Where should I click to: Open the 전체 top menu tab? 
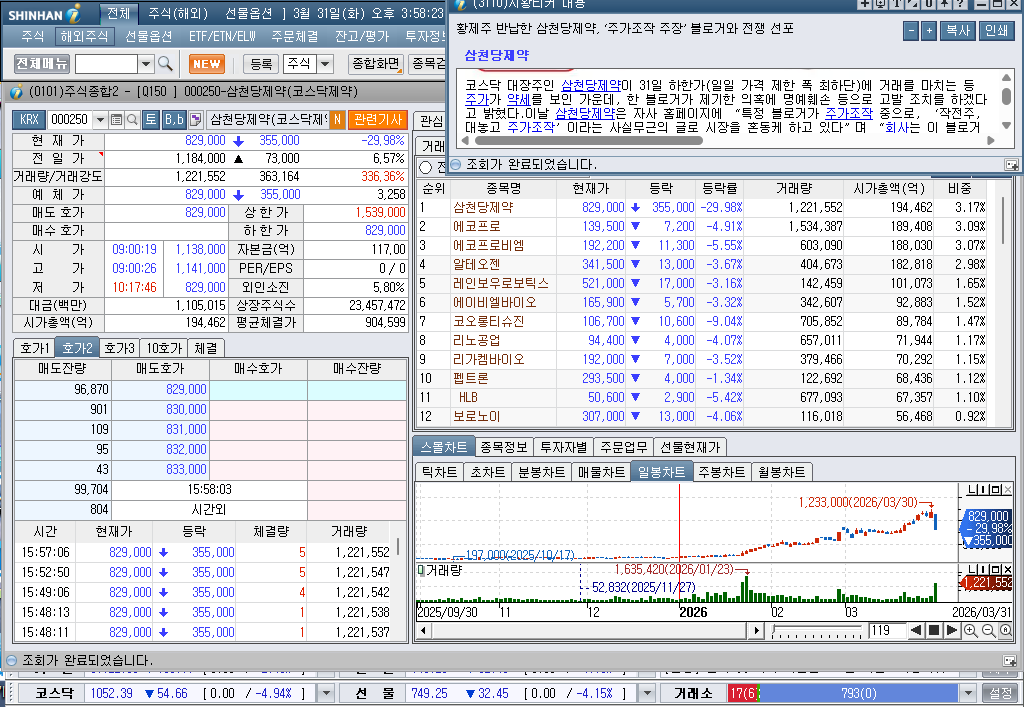[x=119, y=13]
